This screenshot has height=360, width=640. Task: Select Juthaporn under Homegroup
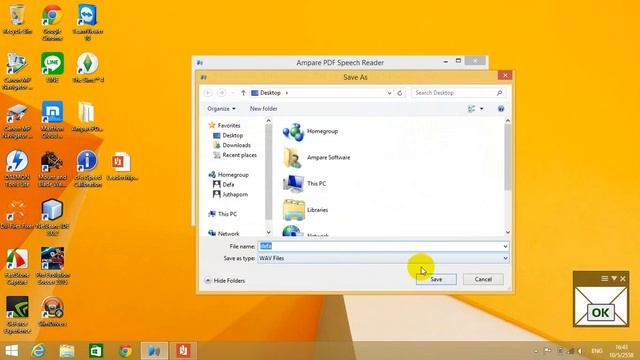pos(234,194)
